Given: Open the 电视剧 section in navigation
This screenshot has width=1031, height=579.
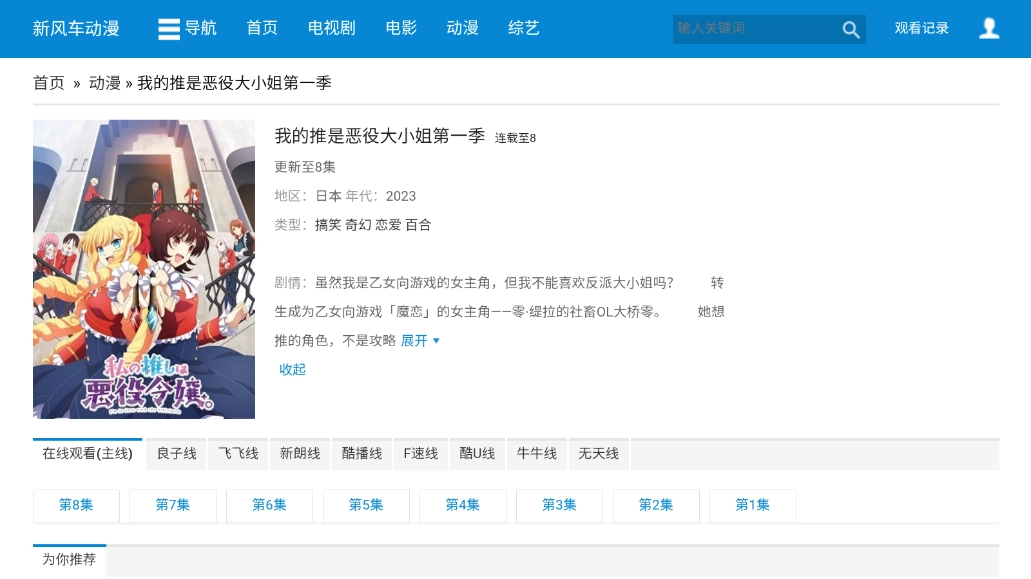Looking at the screenshot, I should pyautogui.click(x=331, y=28).
